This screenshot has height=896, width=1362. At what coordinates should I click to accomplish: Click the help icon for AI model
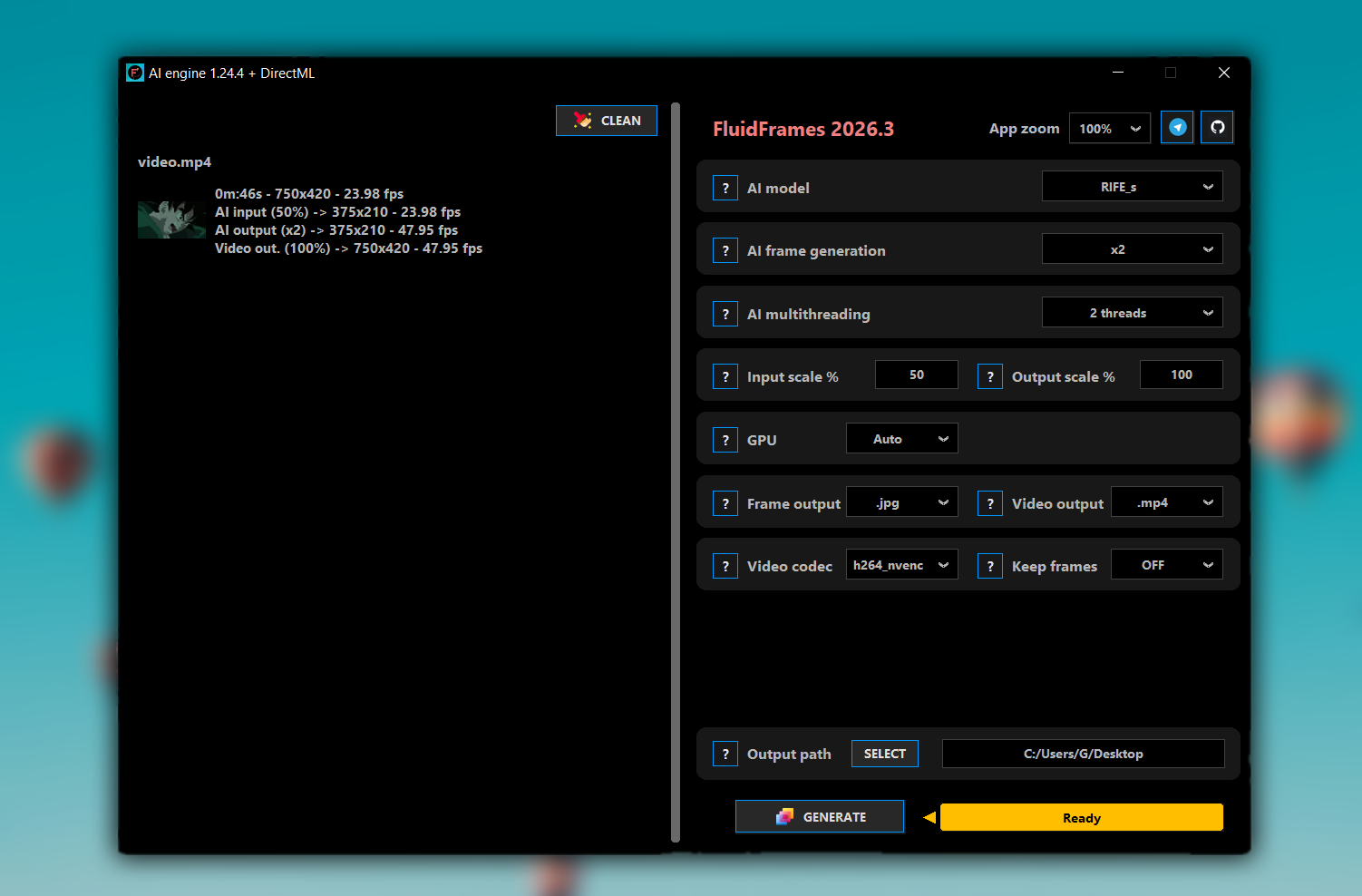725,188
